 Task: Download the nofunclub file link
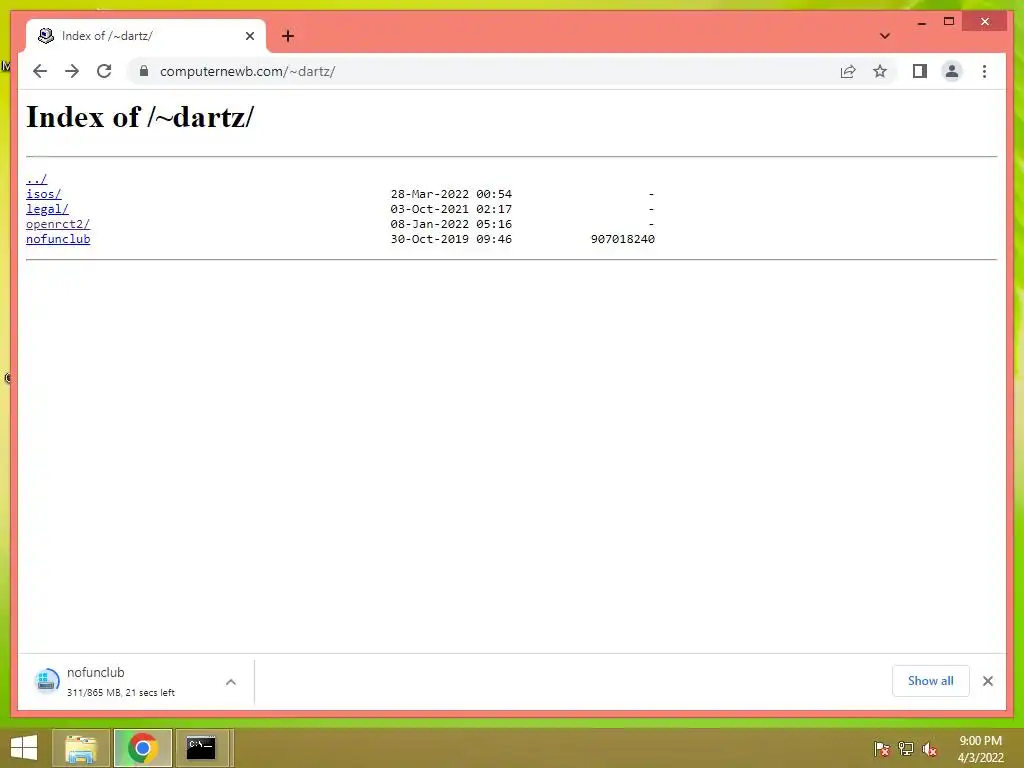coord(58,239)
